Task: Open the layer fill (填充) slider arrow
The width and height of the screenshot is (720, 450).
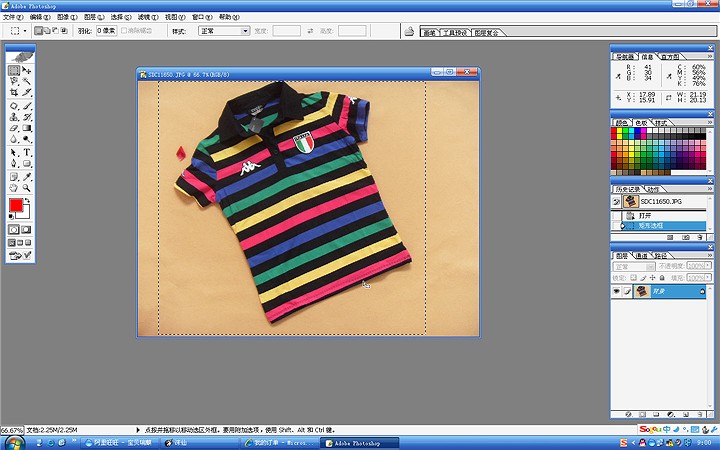Action: click(709, 278)
